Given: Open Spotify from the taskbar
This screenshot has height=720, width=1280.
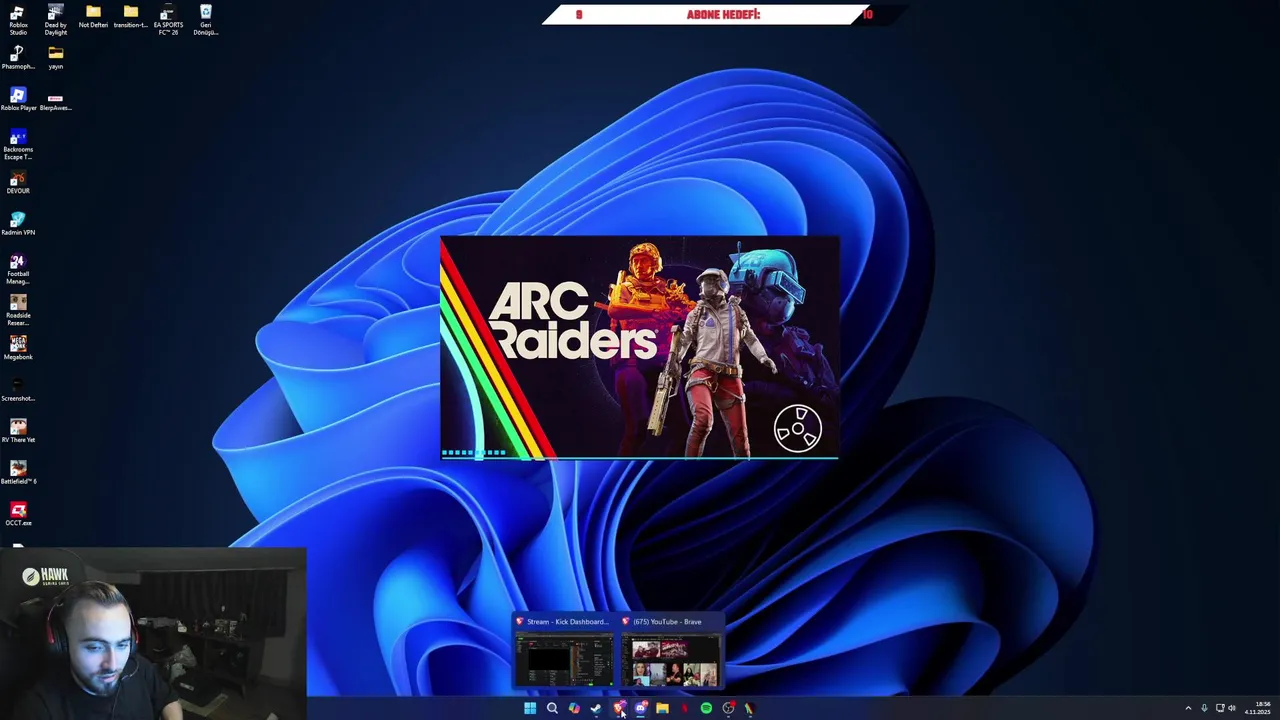Looking at the screenshot, I should point(706,708).
